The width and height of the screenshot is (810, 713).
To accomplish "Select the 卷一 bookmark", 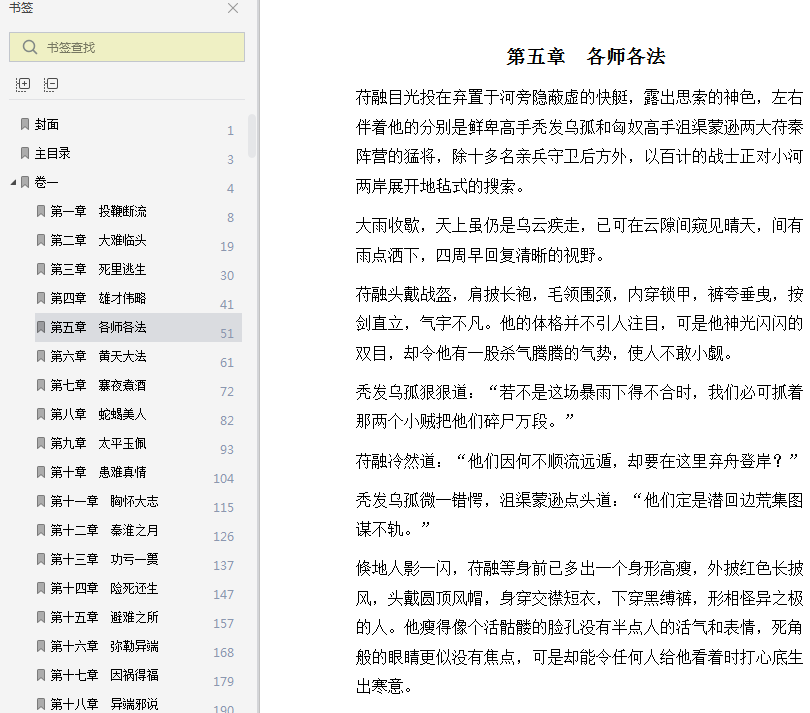I will [46, 182].
